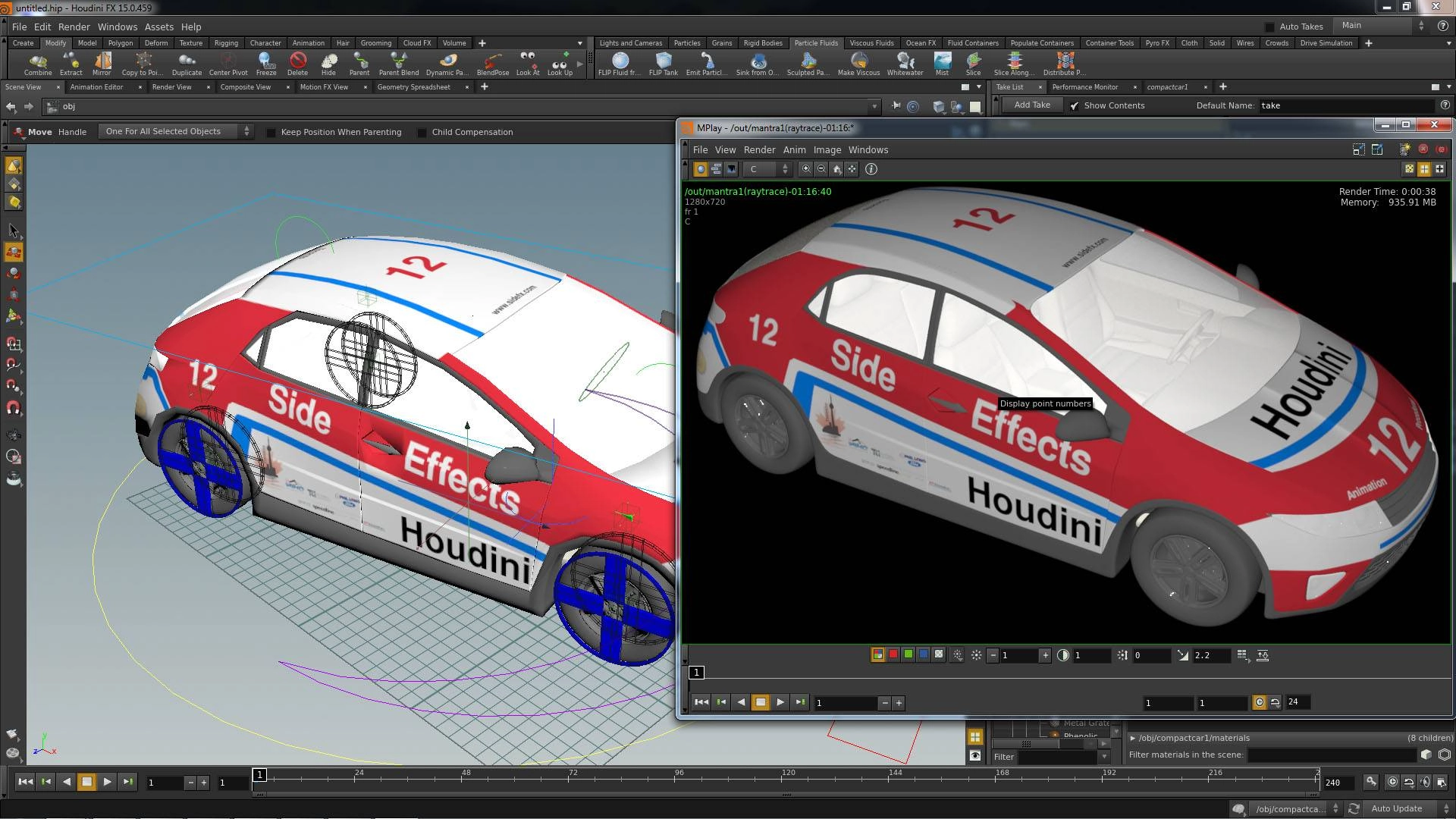
Task: Click the Mist shelf tool
Action: tap(942, 64)
